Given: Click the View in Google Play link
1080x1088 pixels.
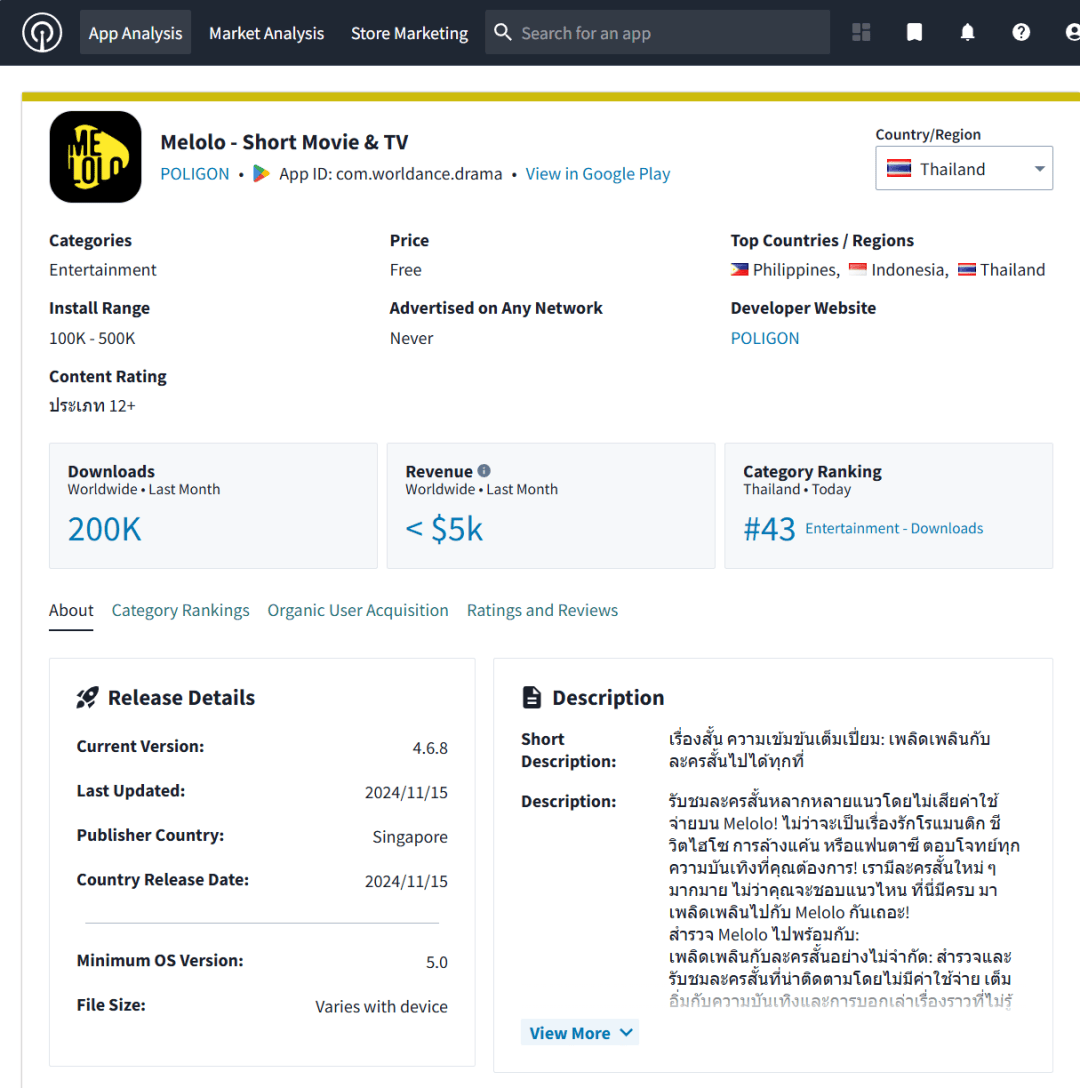Looking at the screenshot, I should 598,173.
